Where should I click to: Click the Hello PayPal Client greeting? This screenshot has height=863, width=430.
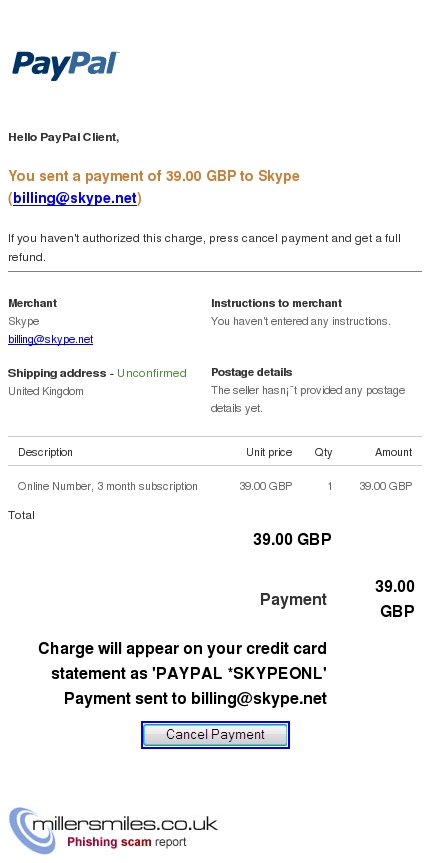point(64,137)
